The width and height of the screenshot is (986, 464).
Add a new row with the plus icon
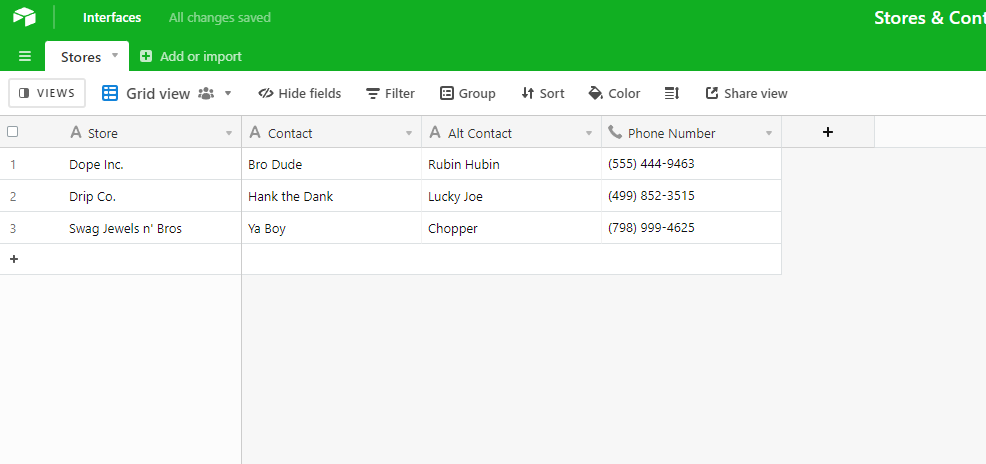point(14,259)
